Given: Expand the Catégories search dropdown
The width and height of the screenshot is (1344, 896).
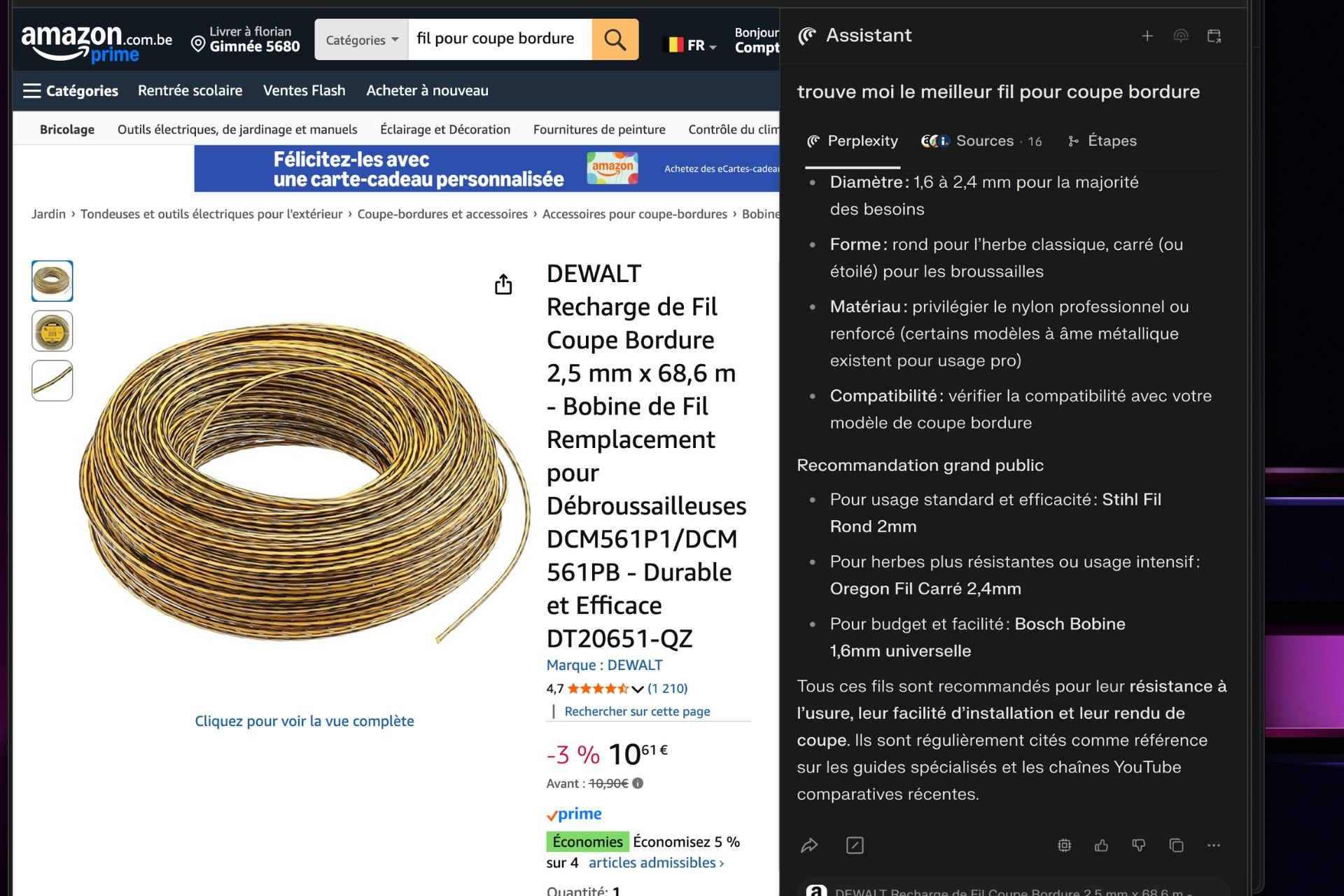Looking at the screenshot, I should pos(362,40).
